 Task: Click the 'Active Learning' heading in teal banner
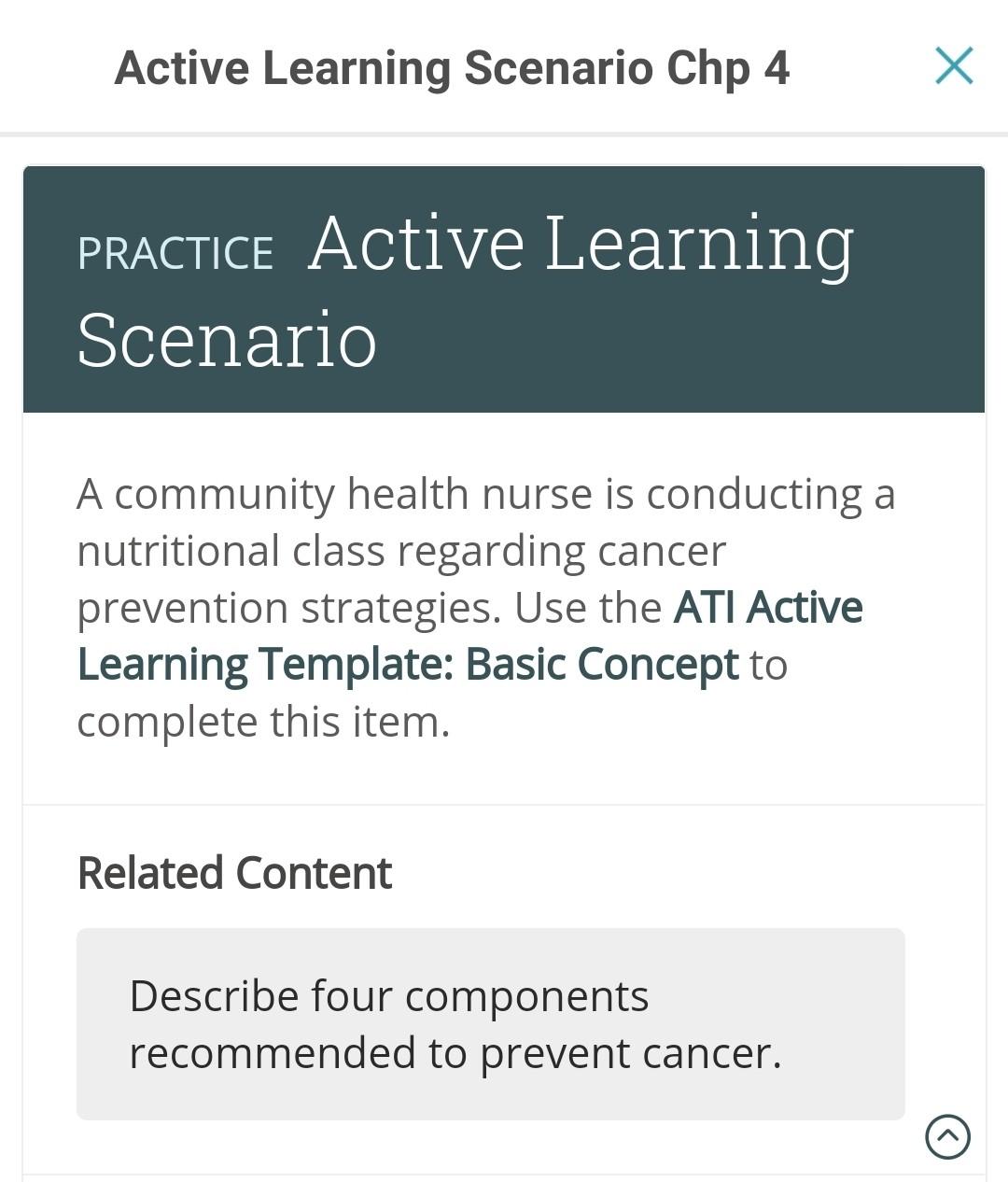581,245
